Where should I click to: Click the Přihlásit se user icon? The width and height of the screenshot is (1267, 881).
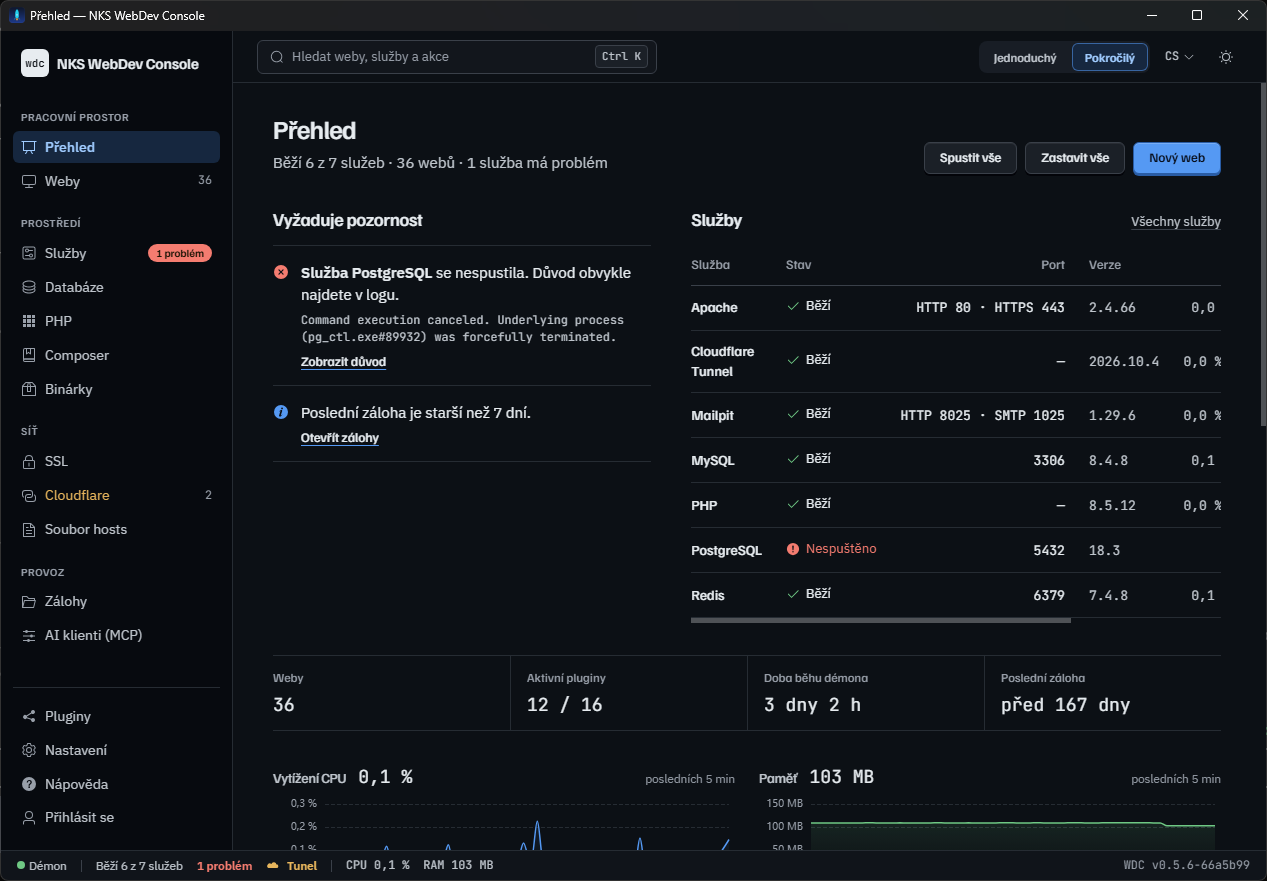tap(29, 817)
